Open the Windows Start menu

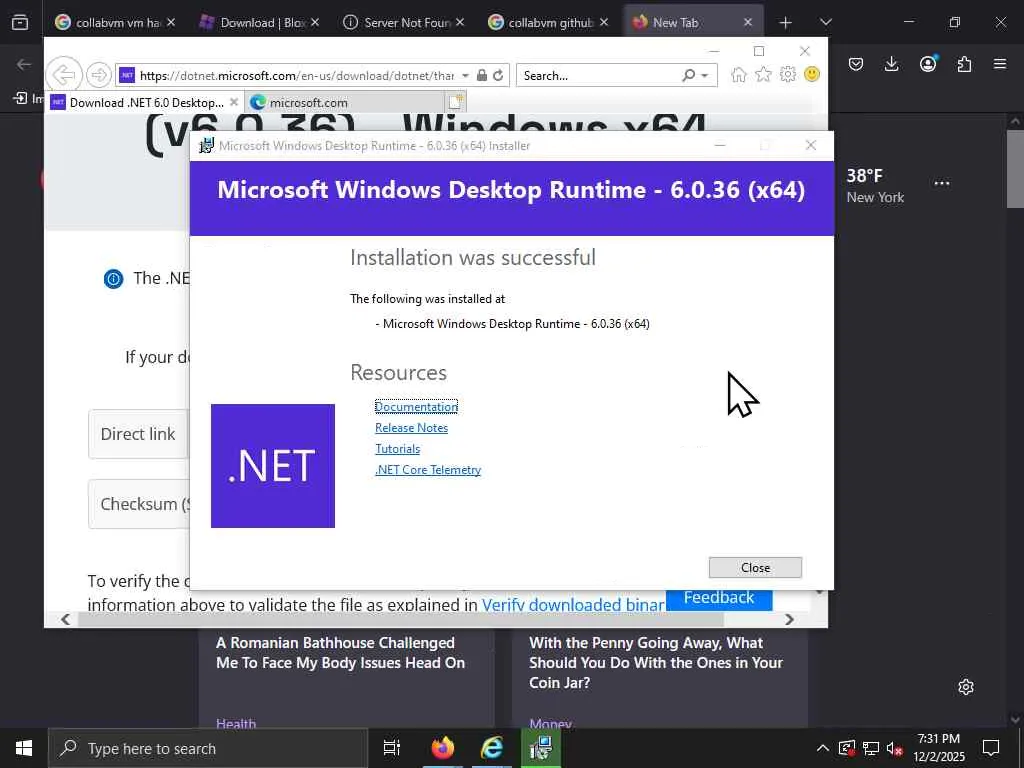tap(24, 748)
